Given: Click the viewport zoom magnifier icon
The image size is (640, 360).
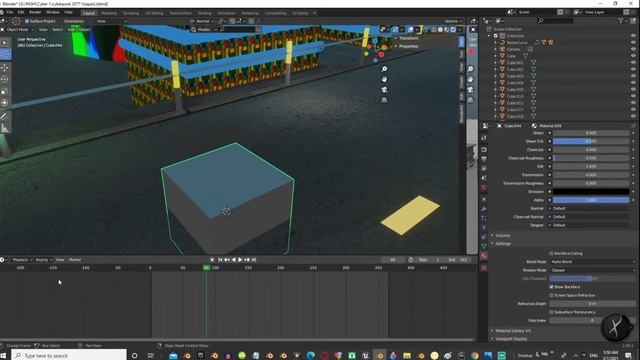Looking at the screenshot, I should tap(384, 69).
